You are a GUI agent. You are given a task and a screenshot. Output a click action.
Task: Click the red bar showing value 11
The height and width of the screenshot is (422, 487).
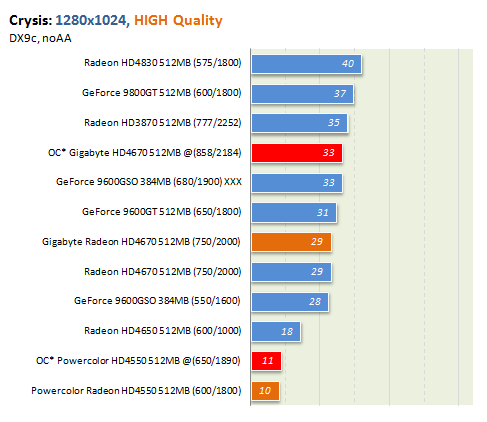point(266,361)
